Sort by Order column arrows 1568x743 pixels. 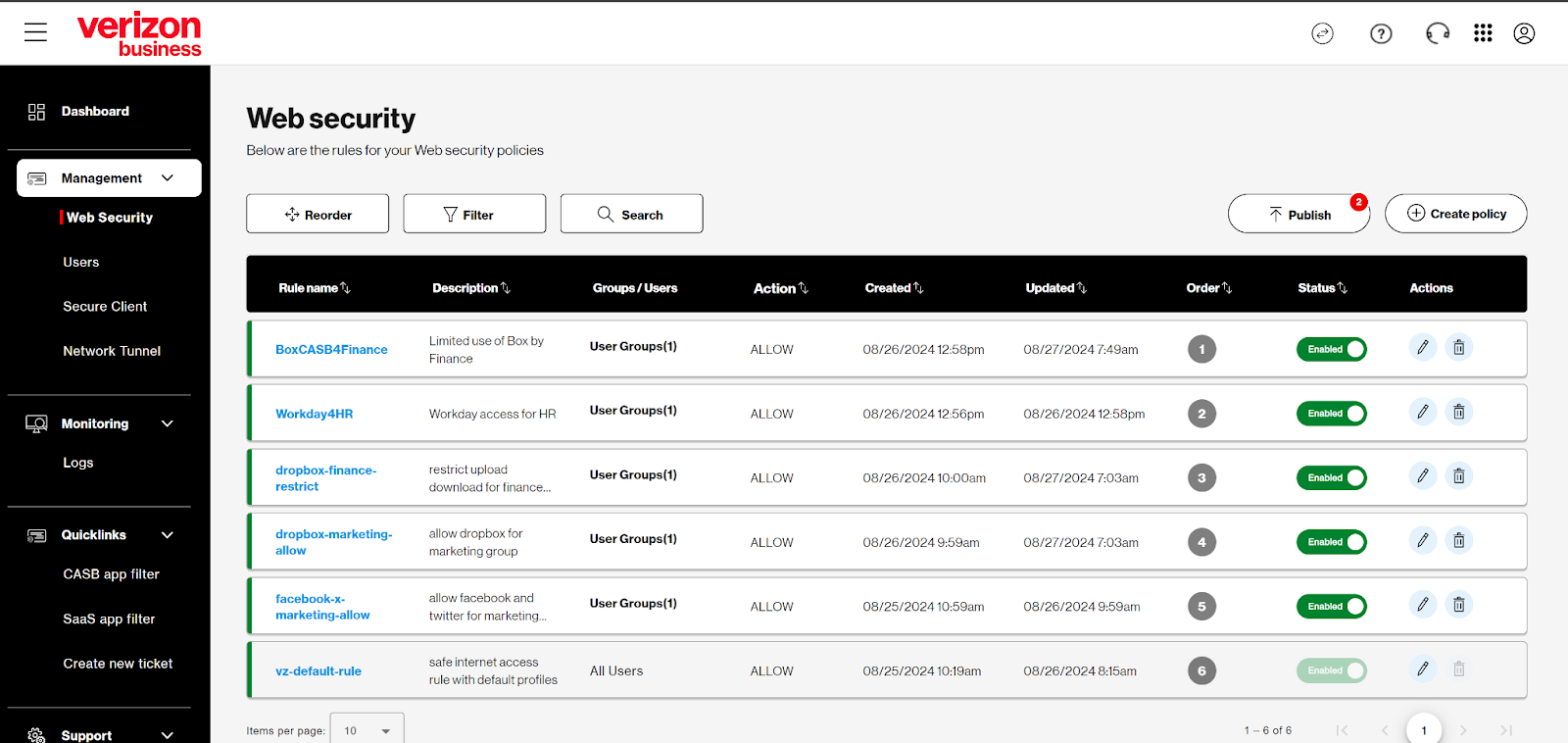tap(1227, 288)
